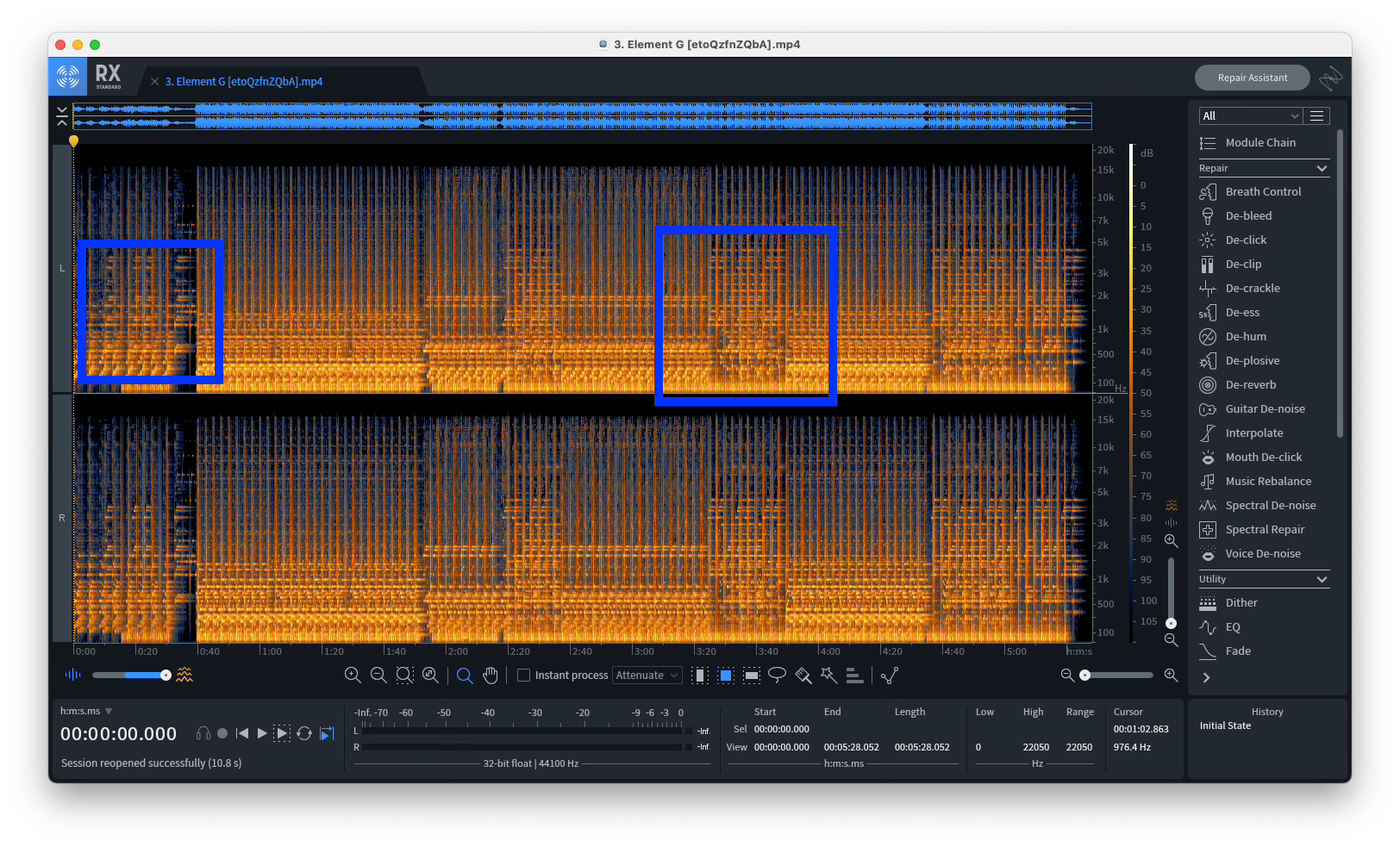Screen dimensions: 1400x847
Task: Select the magnifier Zoom tool
Action: tap(465, 676)
